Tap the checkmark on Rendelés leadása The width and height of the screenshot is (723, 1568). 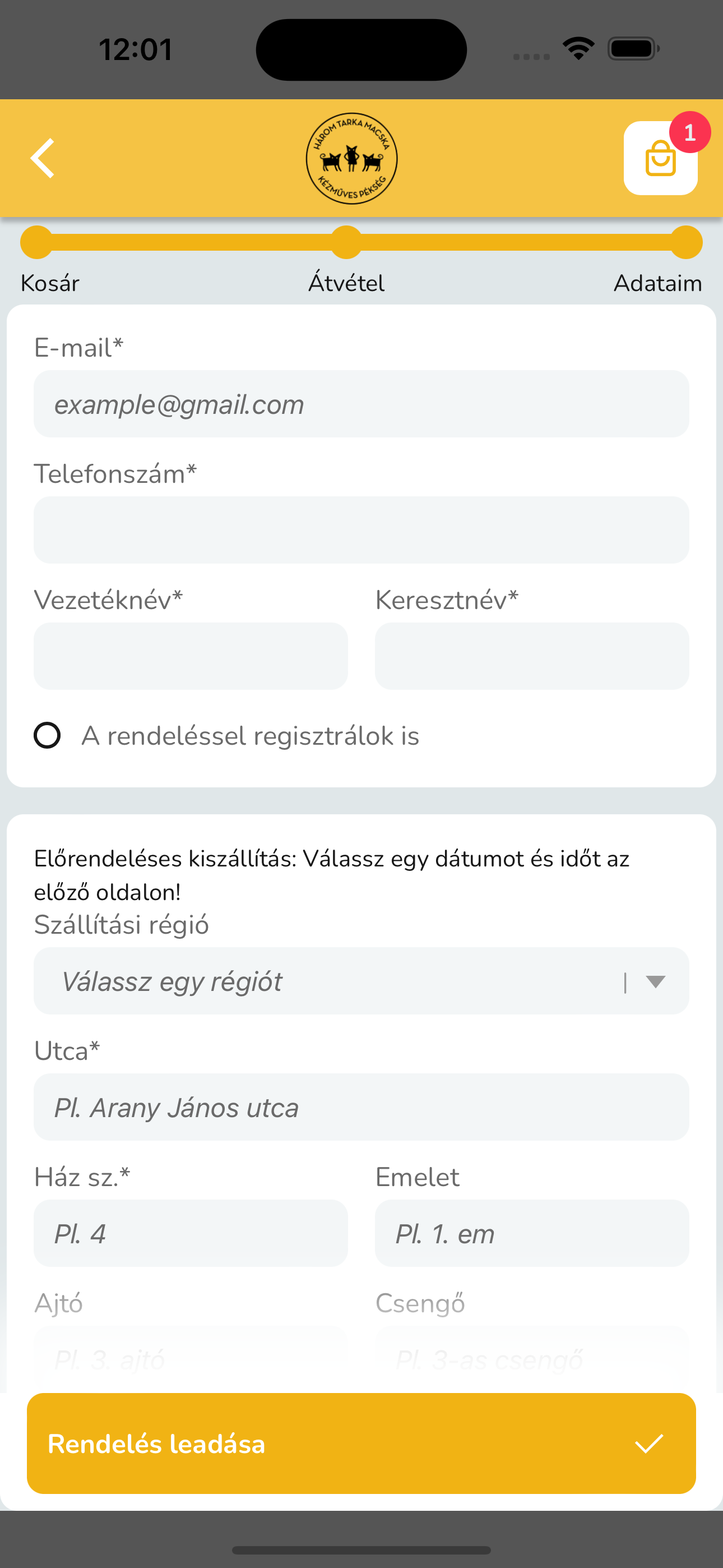(x=649, y=1443)
